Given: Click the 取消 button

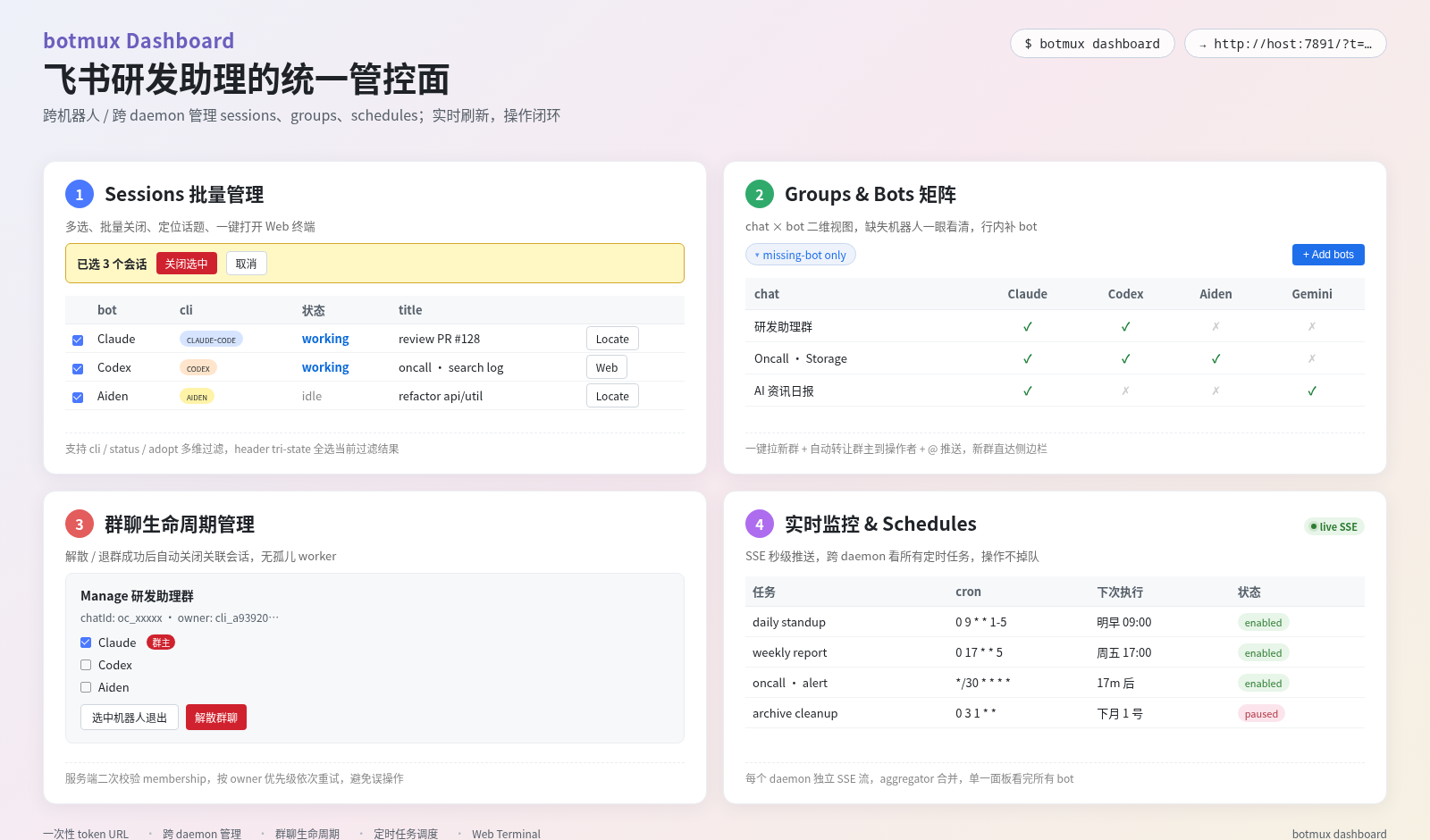Looking at the screenshot, I should [246, 264].
